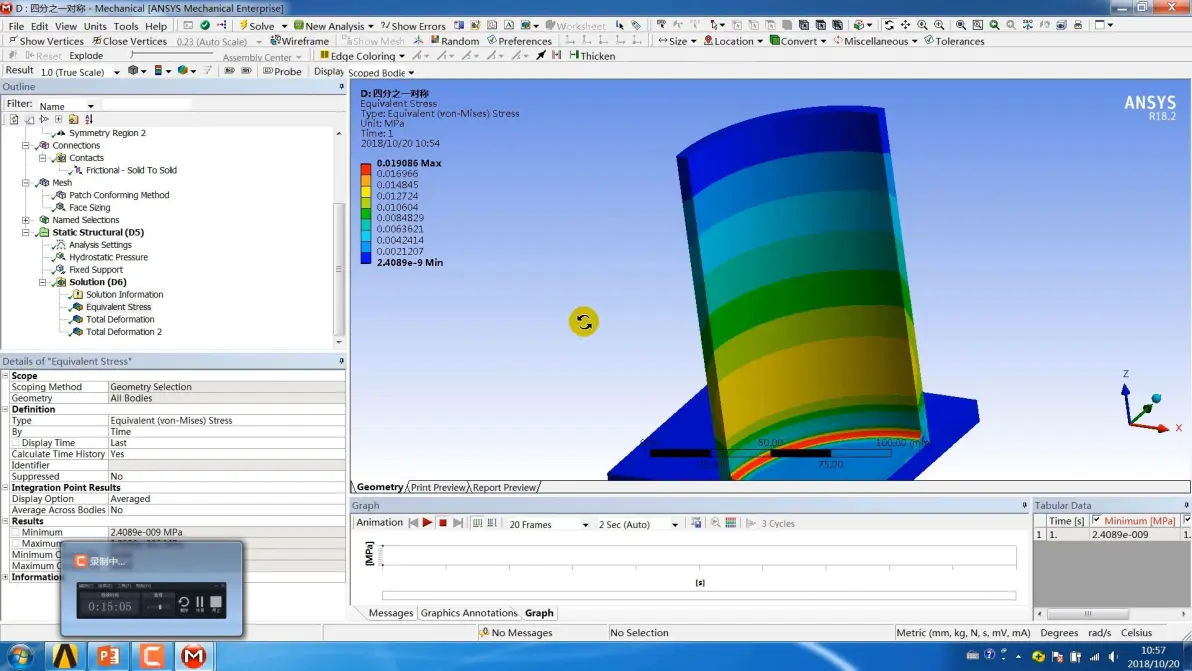The height and width of the screenshot is (671, 1192).
Task: Switch to Report Preview tab
Action: coord(504,487)
